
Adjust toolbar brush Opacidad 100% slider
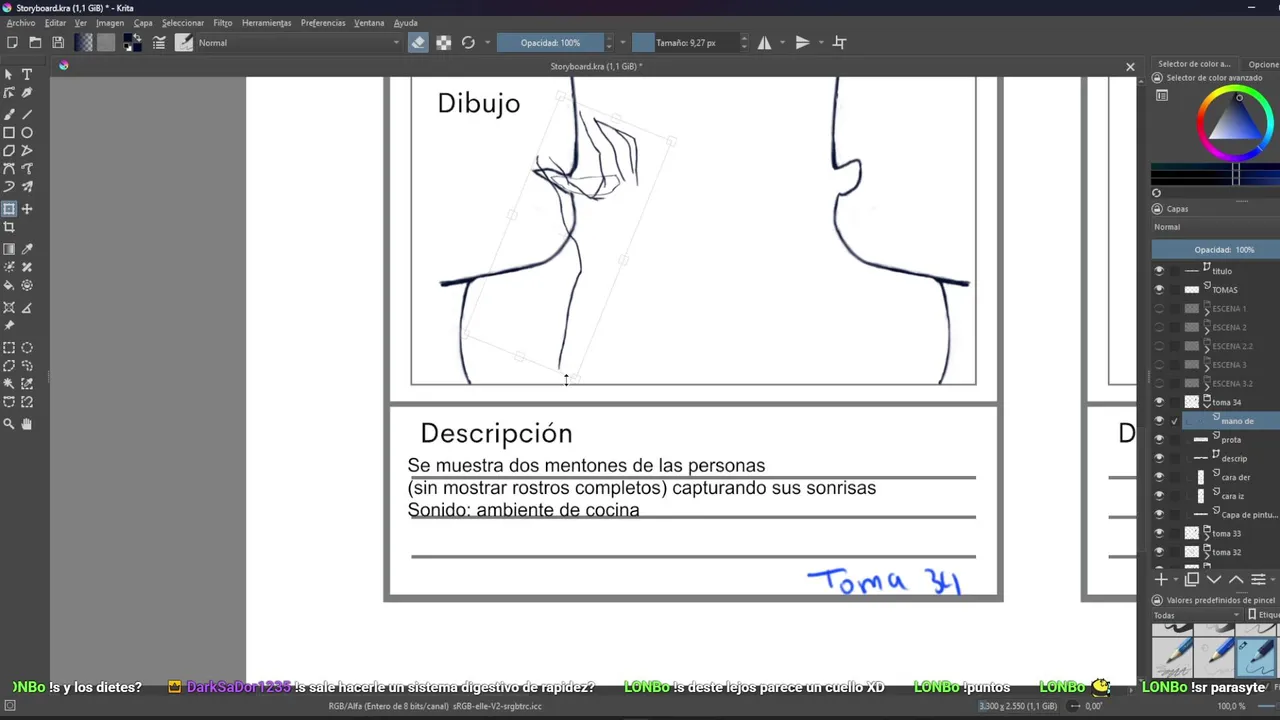click(x=550, y=43)
